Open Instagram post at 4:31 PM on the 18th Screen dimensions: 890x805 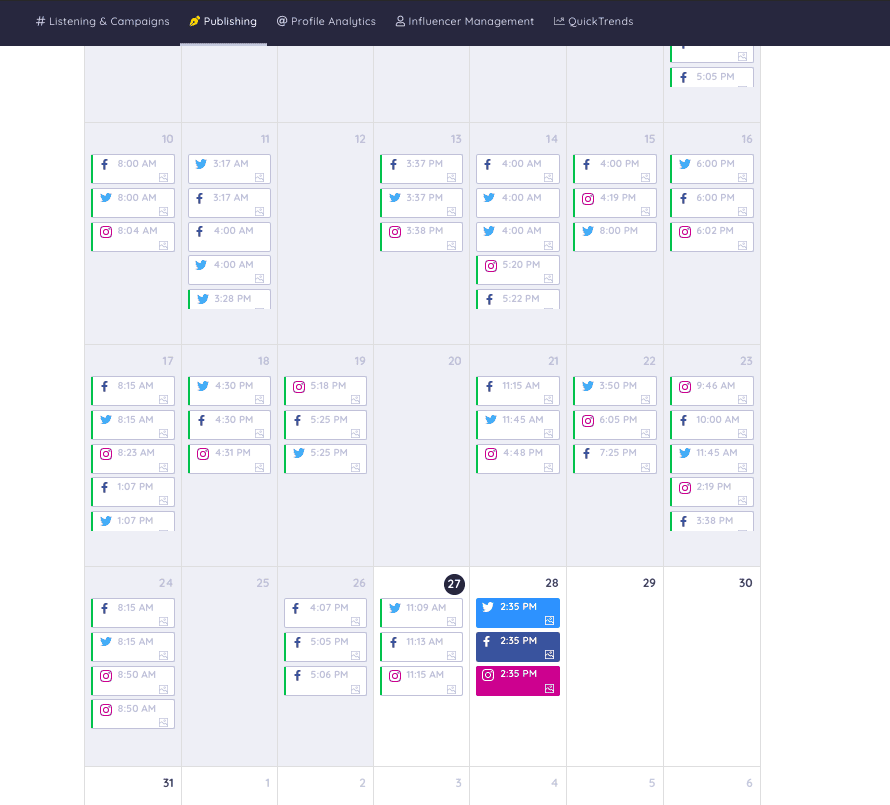pos(229,459)
